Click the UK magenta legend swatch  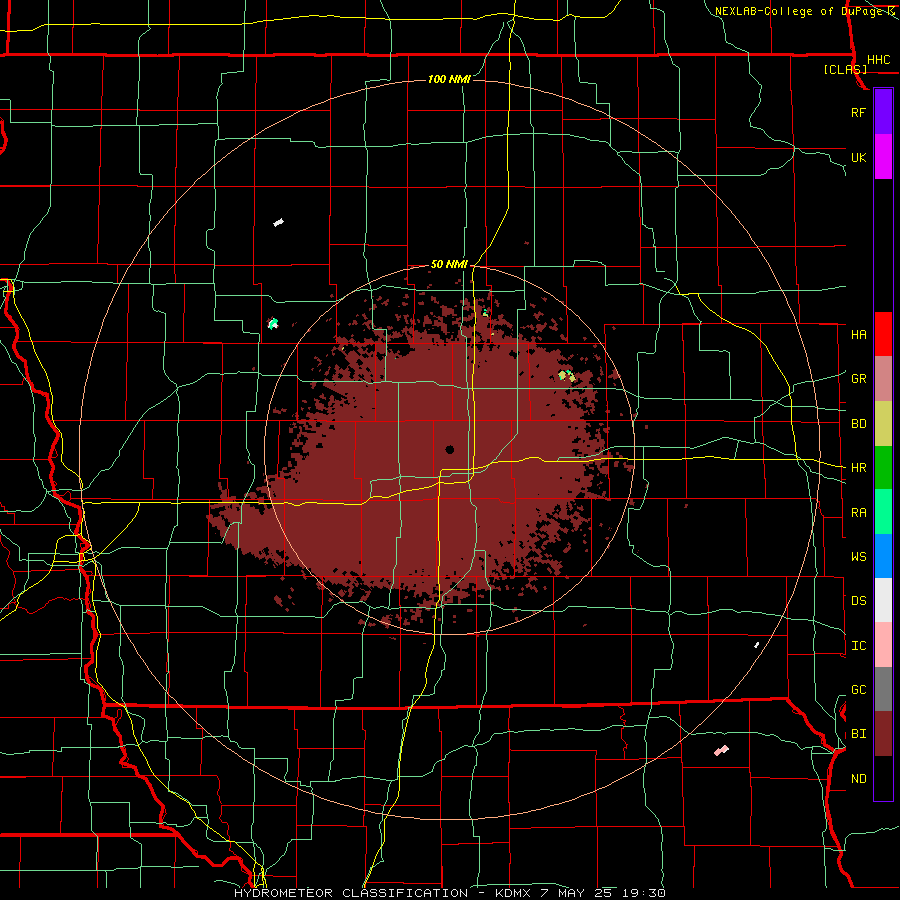pos(883,157)
